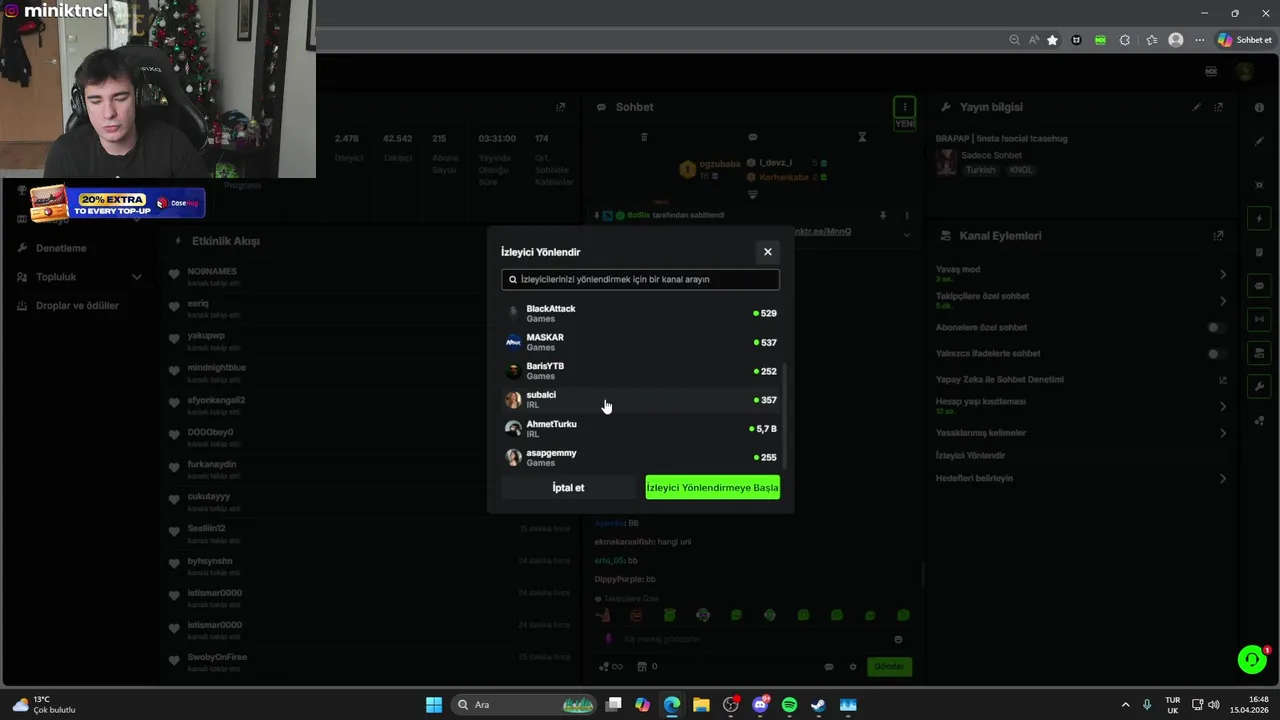1280x720 pixels.
Task: Click the Turkish tag in Yayın bilgisi
Action: (x=981, y=170)
